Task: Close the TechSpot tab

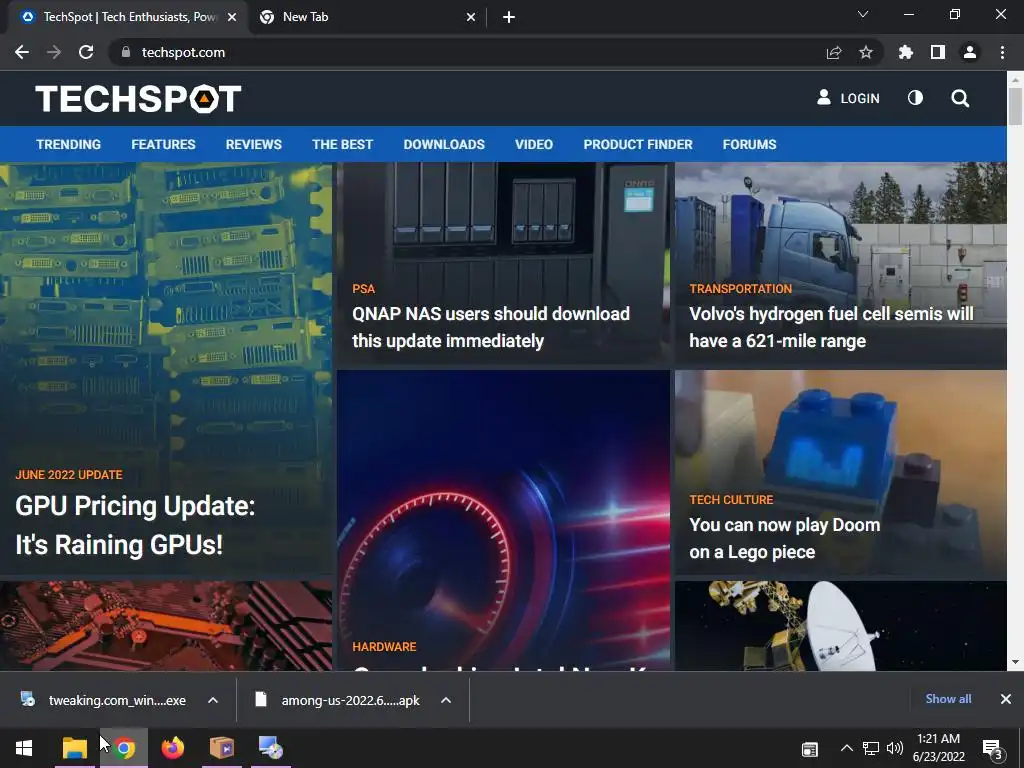Action: pyautogui.click(x=232, y=17)
